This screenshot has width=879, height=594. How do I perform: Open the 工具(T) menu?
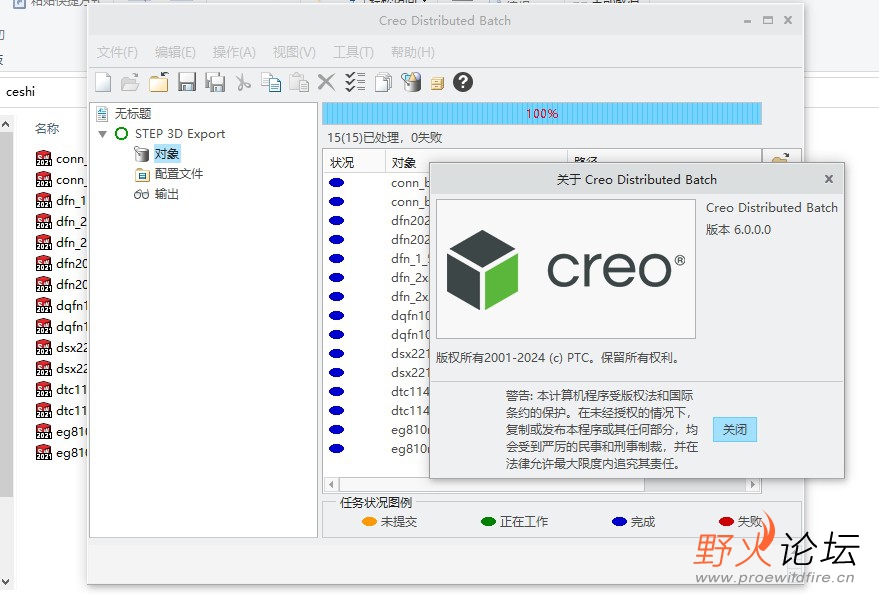[x=353, y=52]
